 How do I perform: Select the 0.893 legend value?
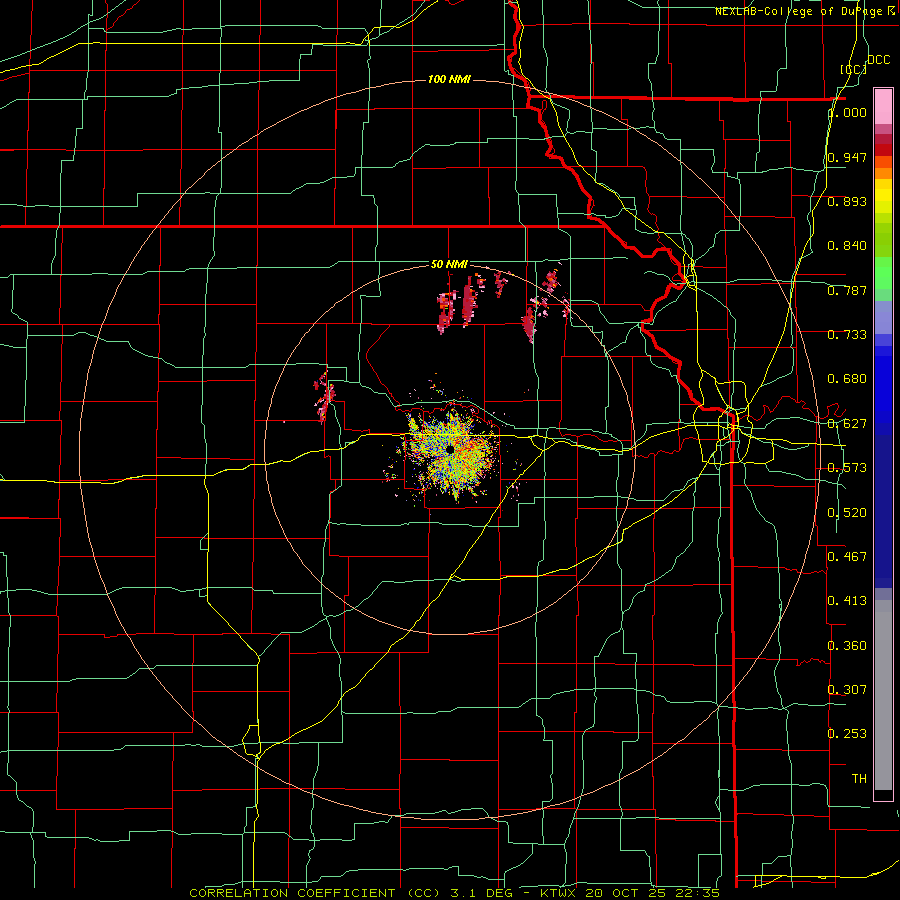[x=847, y=201]
